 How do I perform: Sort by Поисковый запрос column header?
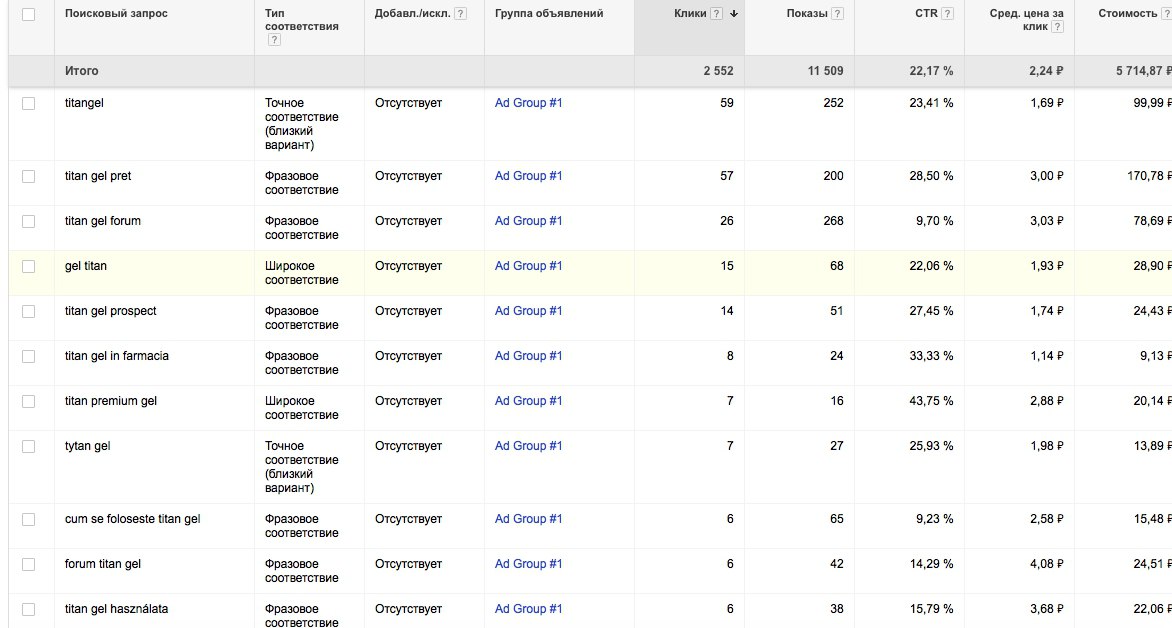pos(116,13)
